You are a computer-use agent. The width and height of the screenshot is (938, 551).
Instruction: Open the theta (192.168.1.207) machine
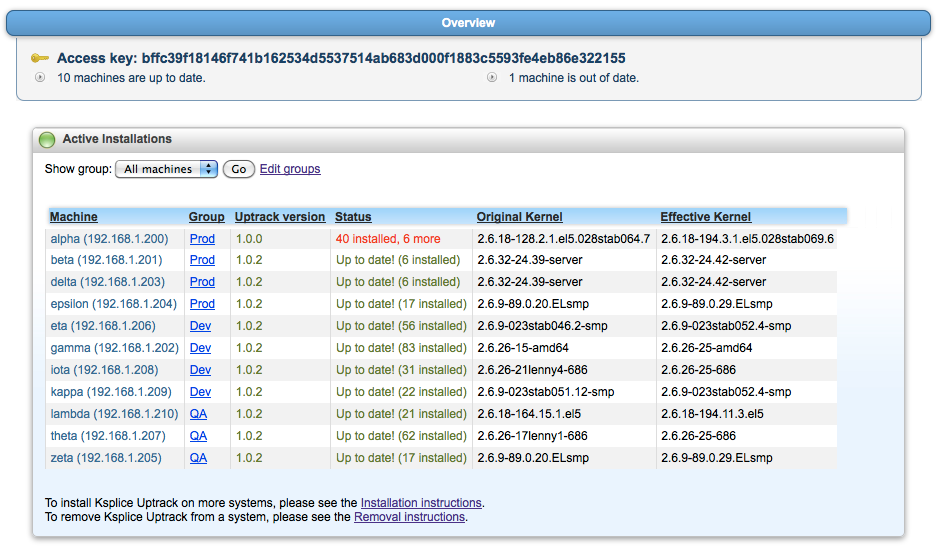click(x=108, y=436)
